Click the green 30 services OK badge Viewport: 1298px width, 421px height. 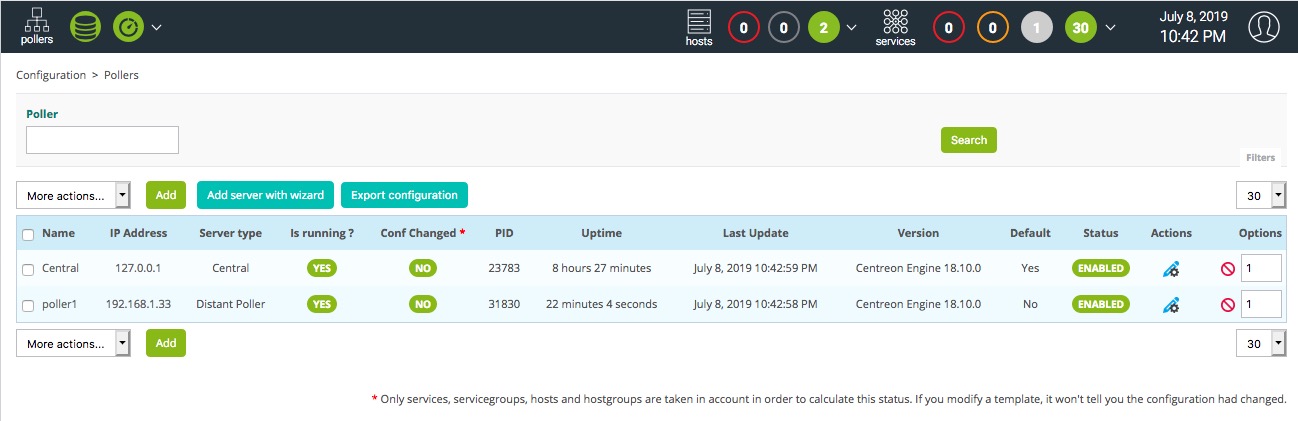click(1080, 28)
